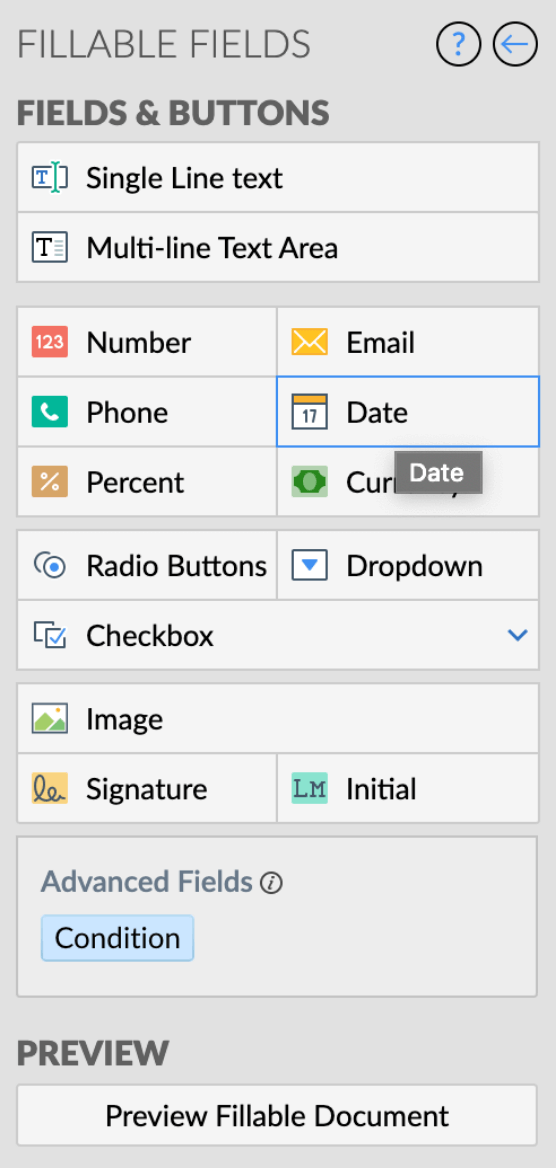This screenshot has height=1168, width=556.
Task: Click the PREVIEW section heading
Action: [93, 1053]
